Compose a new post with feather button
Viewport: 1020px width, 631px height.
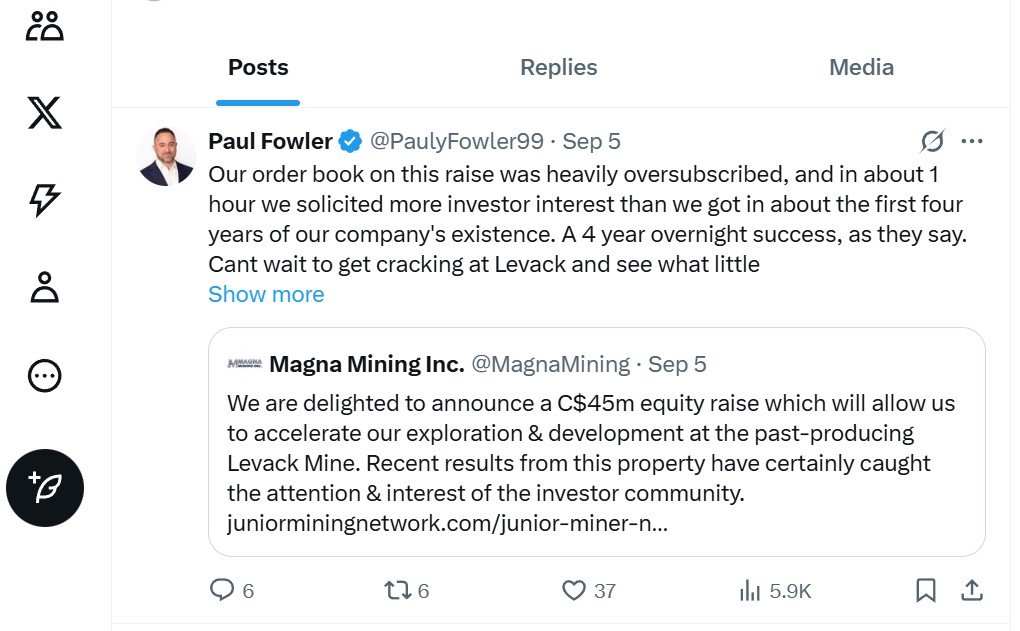pos(45,488)
